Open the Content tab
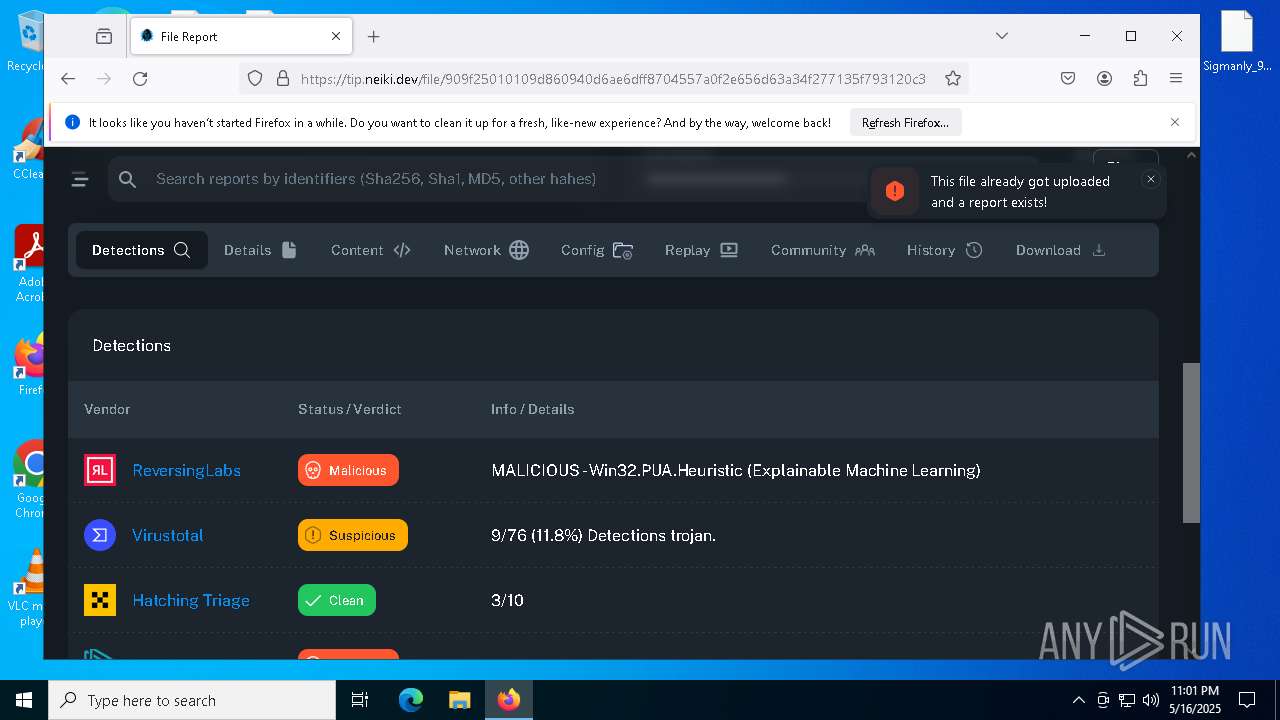 (370, 250)
